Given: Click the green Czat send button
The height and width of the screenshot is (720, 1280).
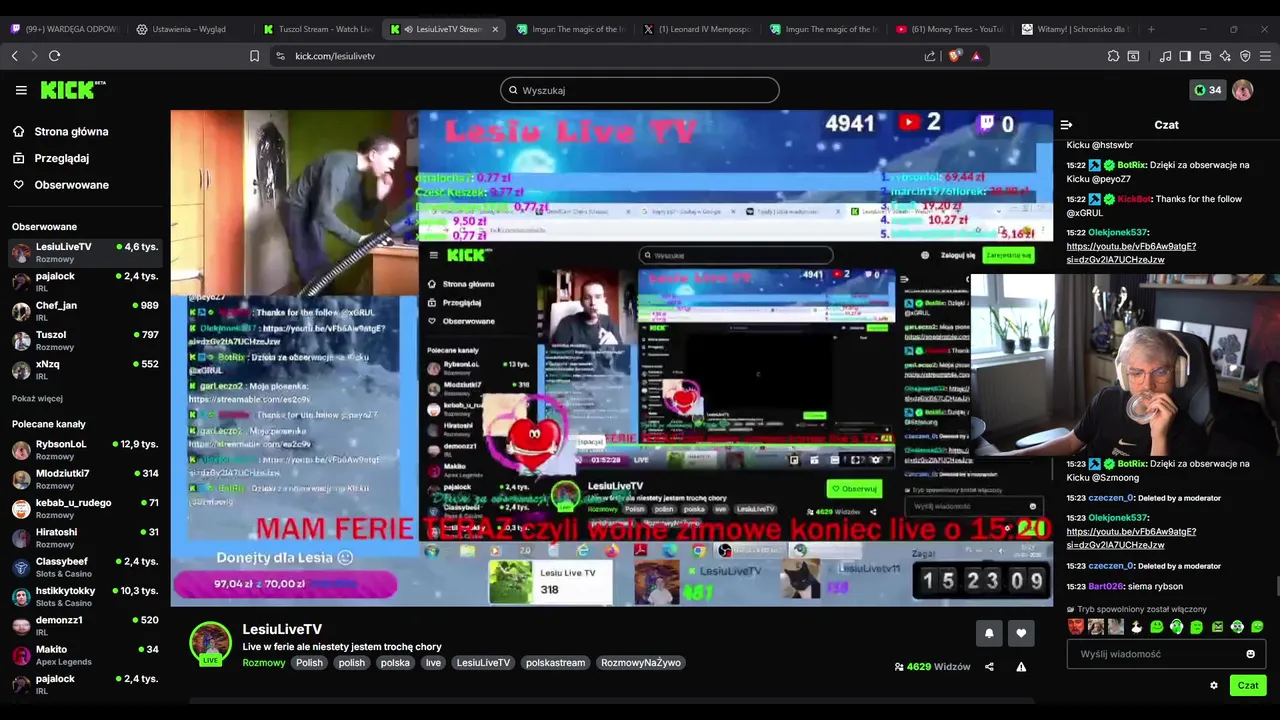Looking at the screenshot, I should [x=1248, y=685].
